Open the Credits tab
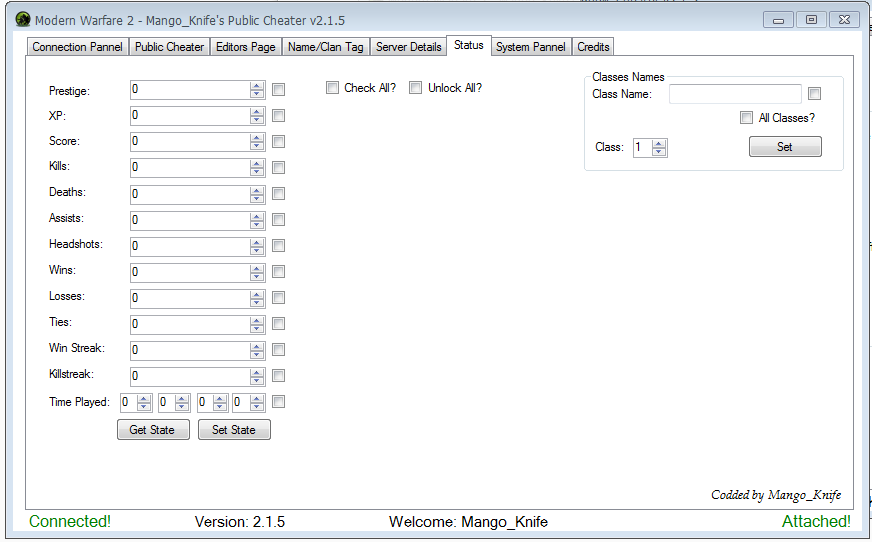Viewport: 872px width, 542px height. tap(593, 47)
